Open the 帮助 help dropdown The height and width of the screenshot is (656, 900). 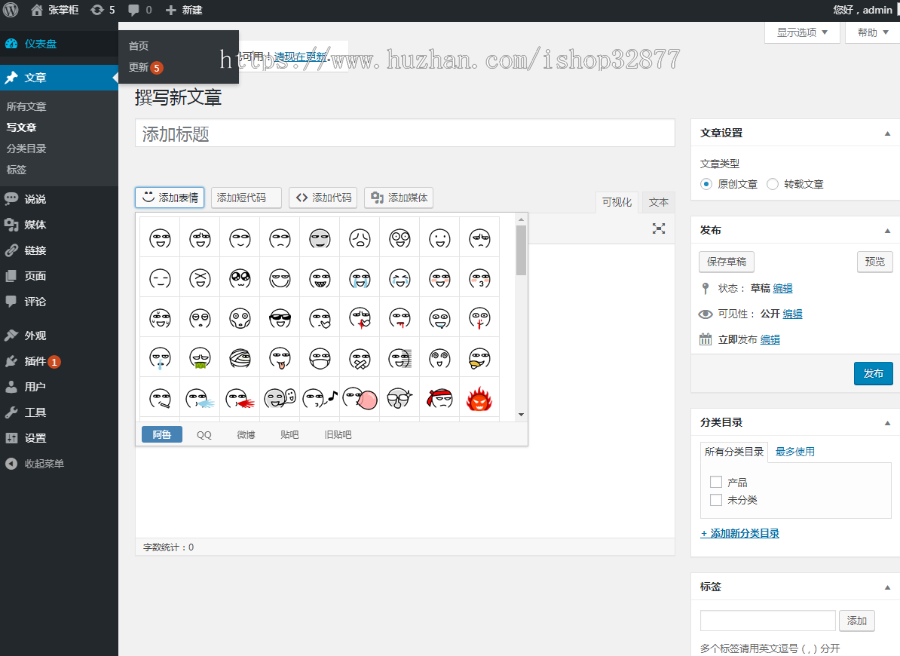click(872, 33)
